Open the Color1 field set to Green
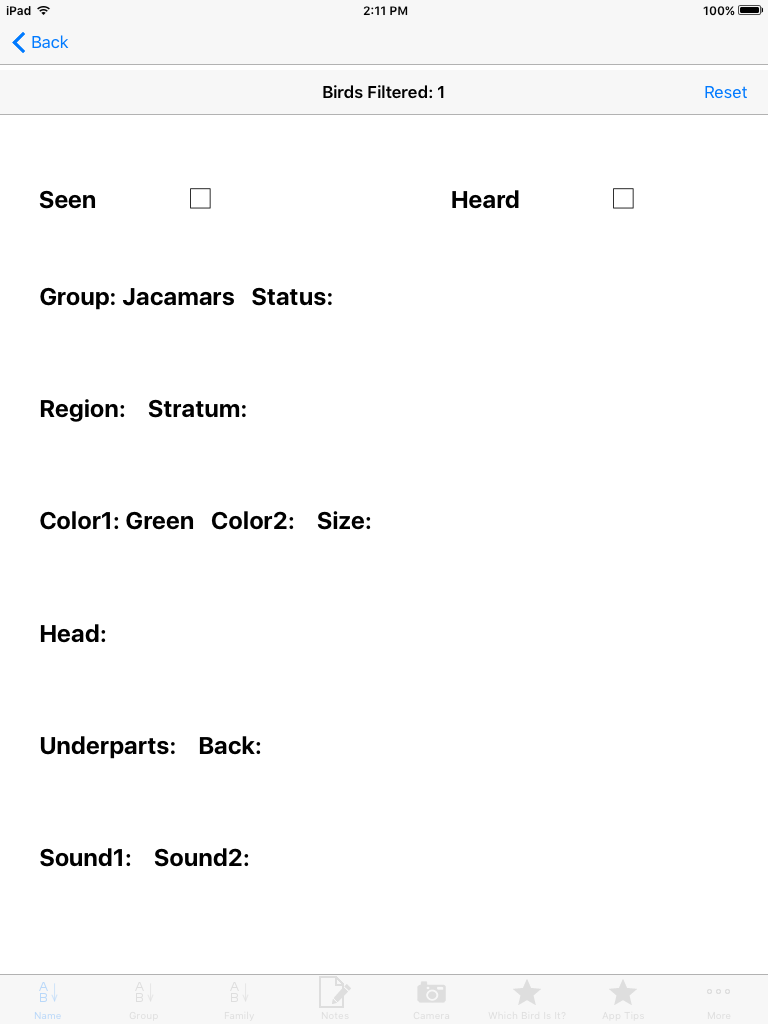The width and height of the screenshot is (768, 1024). coord(117,520)
